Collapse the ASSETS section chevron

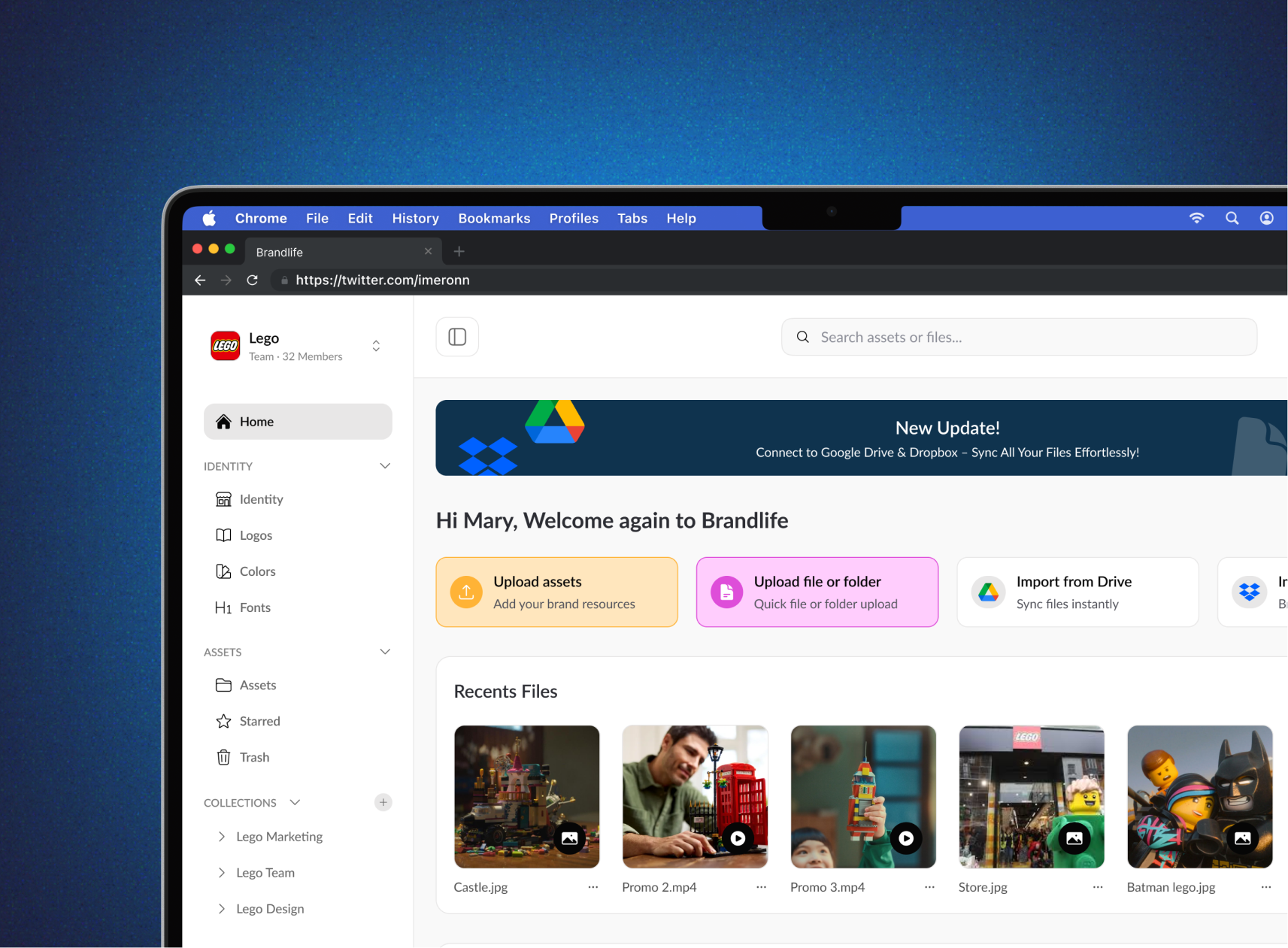click(385, 652)
